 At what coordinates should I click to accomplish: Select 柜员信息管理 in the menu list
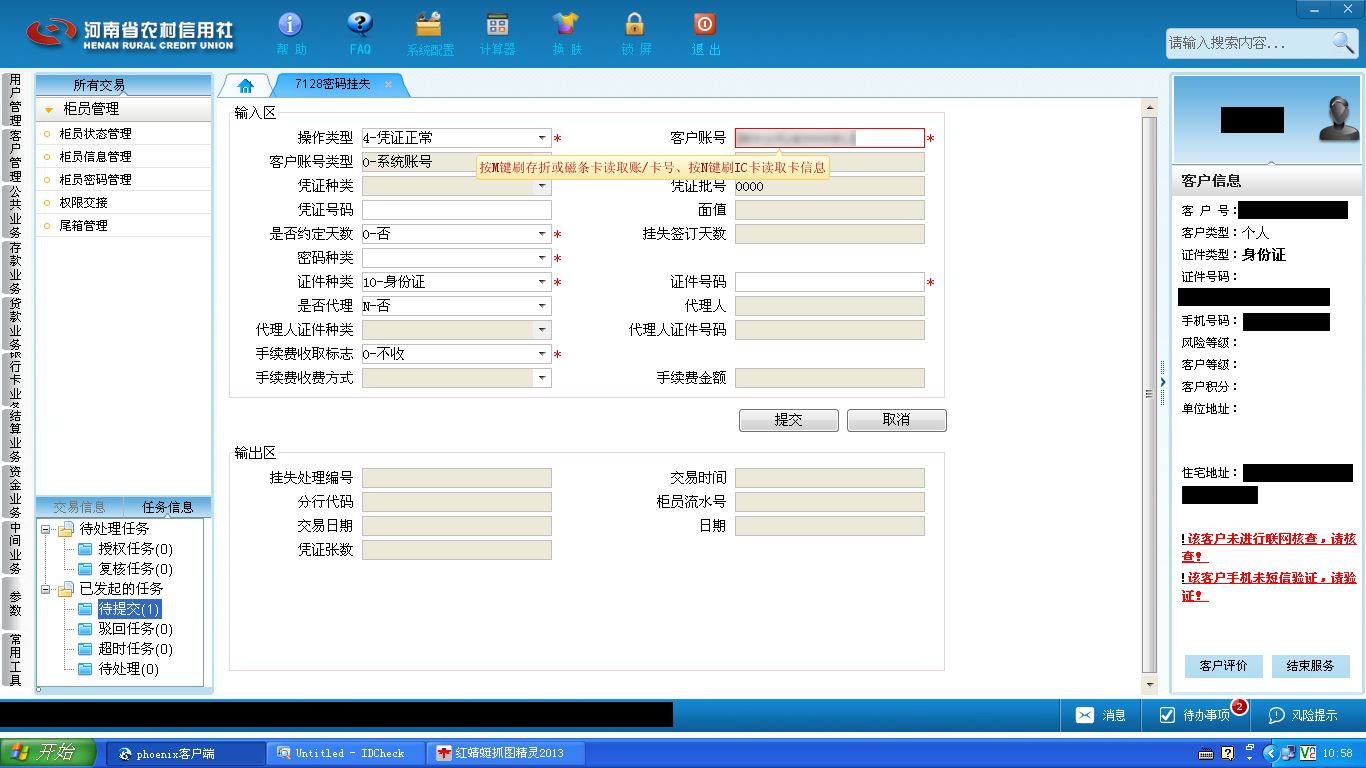[124, 157]
